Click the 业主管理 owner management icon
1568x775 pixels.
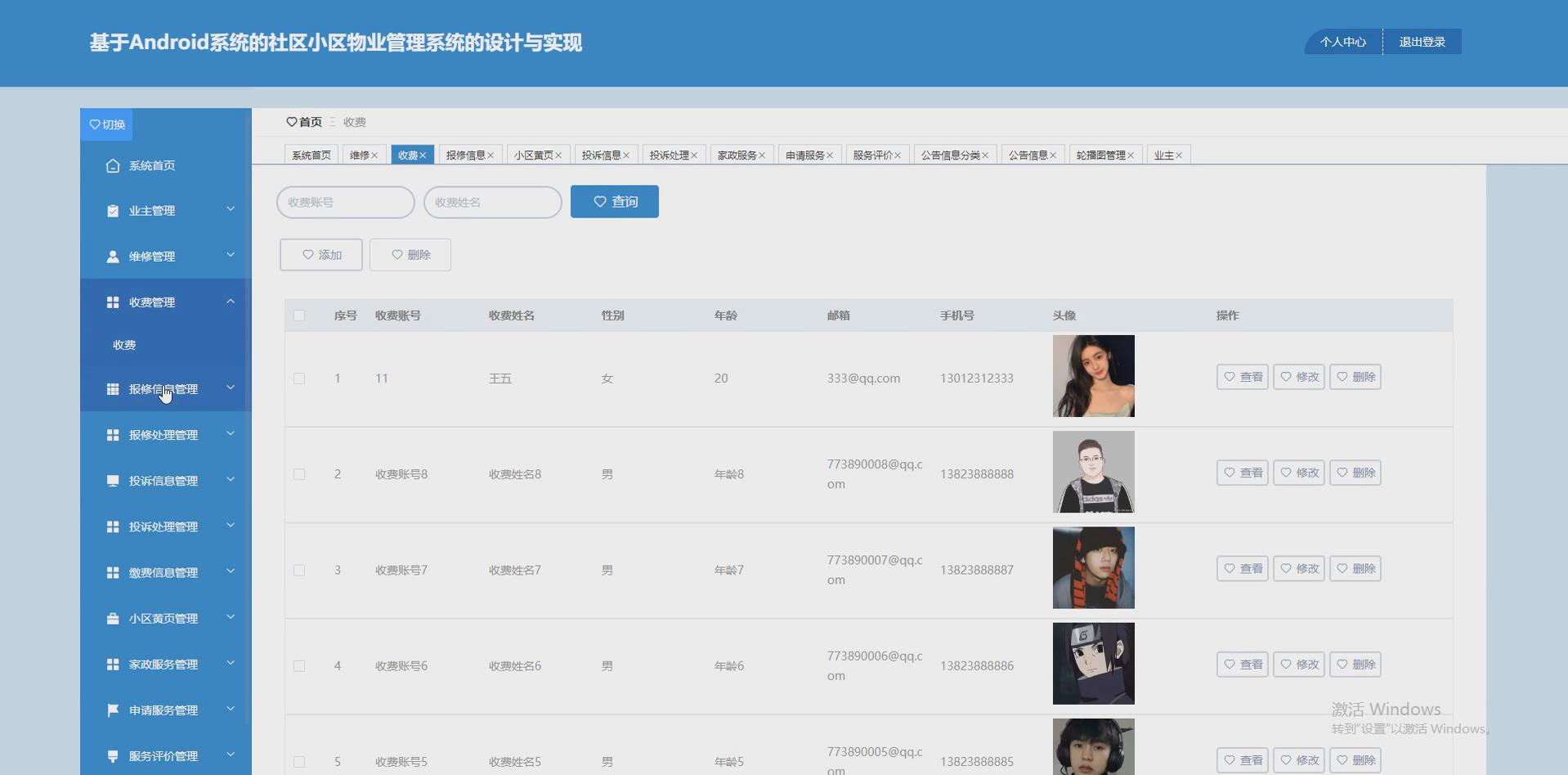click(113, 210)
